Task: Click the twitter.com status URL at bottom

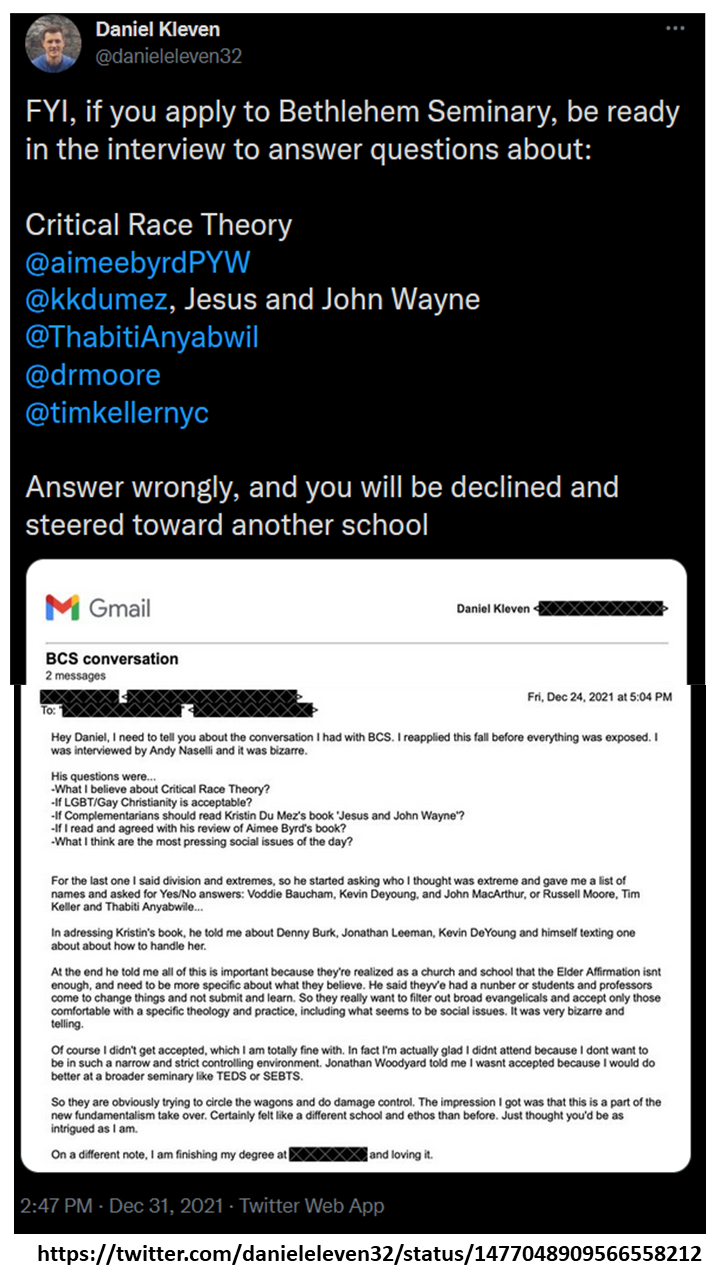Action: [370, 1254]
